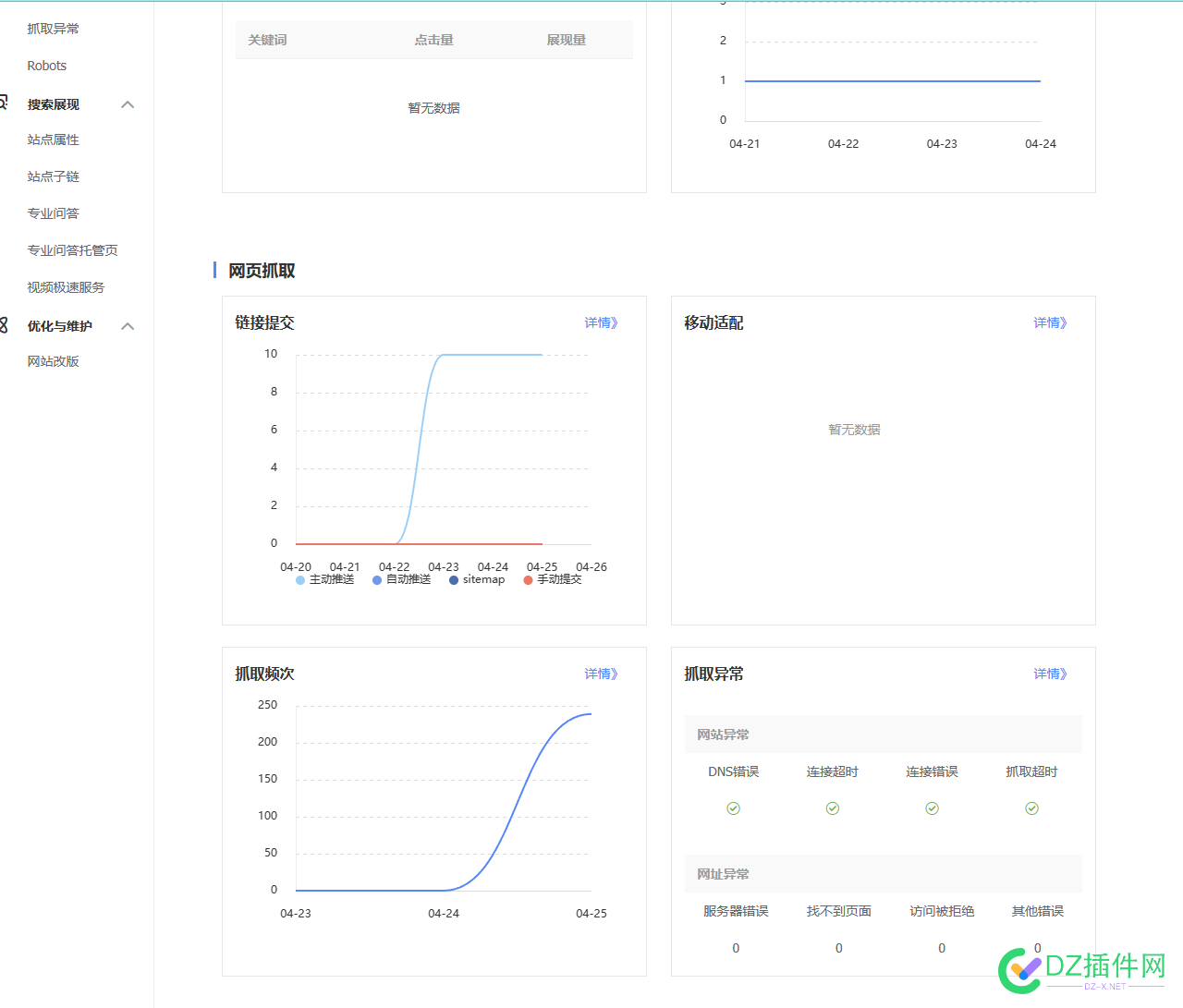
Task: Click the 抓取频次 card title
Action: [x=264, y=674]
